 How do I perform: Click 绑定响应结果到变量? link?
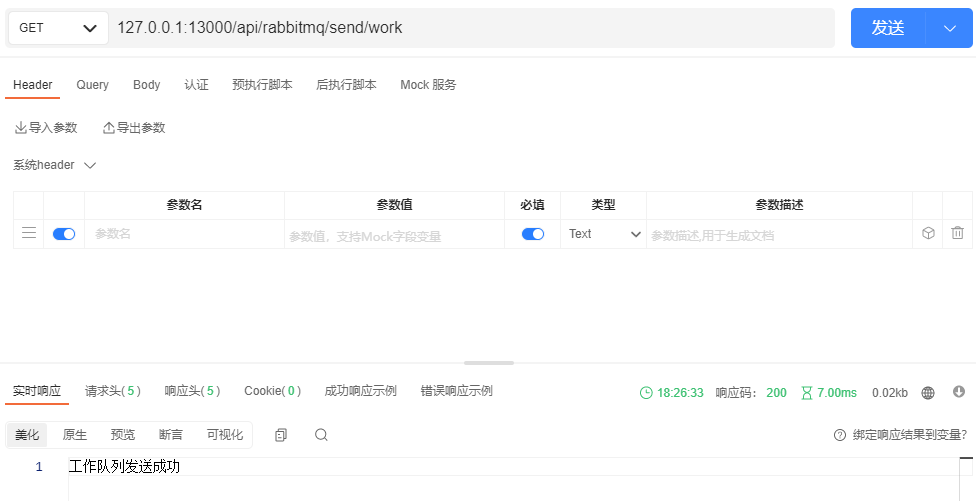910,435
